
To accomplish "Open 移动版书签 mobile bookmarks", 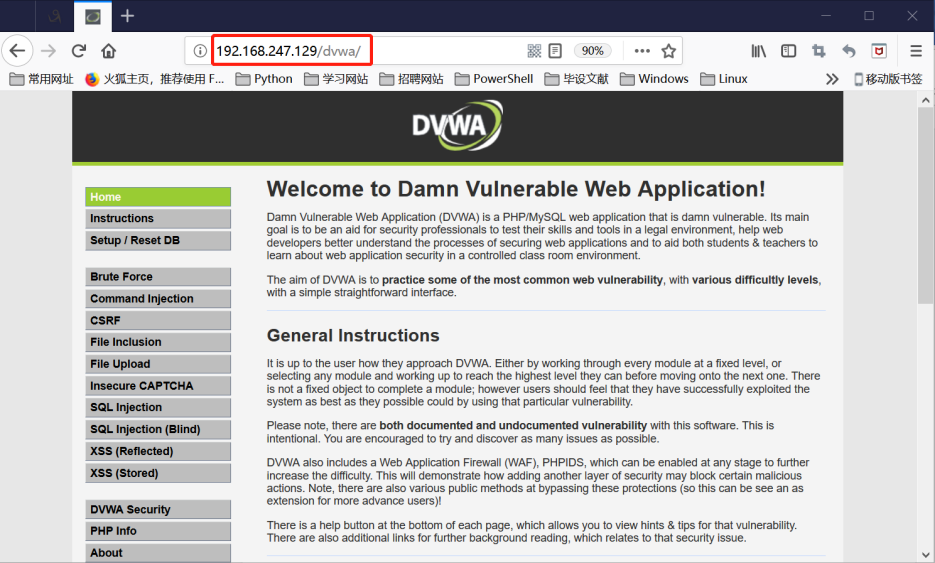I will point(888,79).
